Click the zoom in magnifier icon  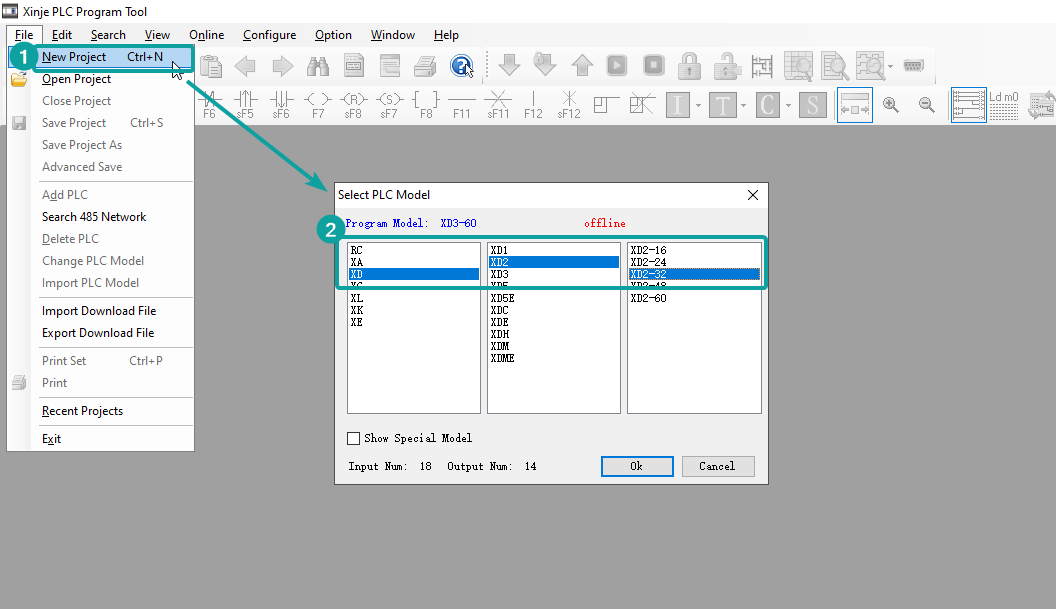[x=890, y=104]
